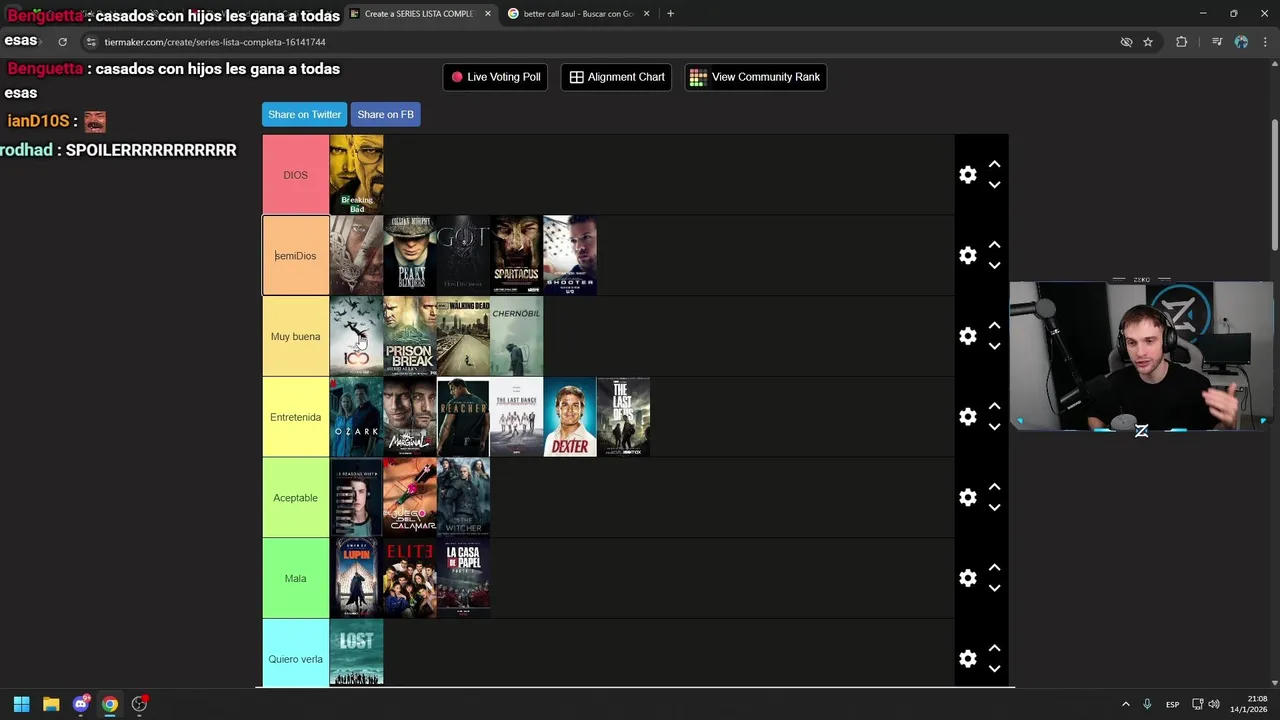Click the Quiero verla tier label
The height and width of the screenshot is (720, 1280).
coord(295,653)
